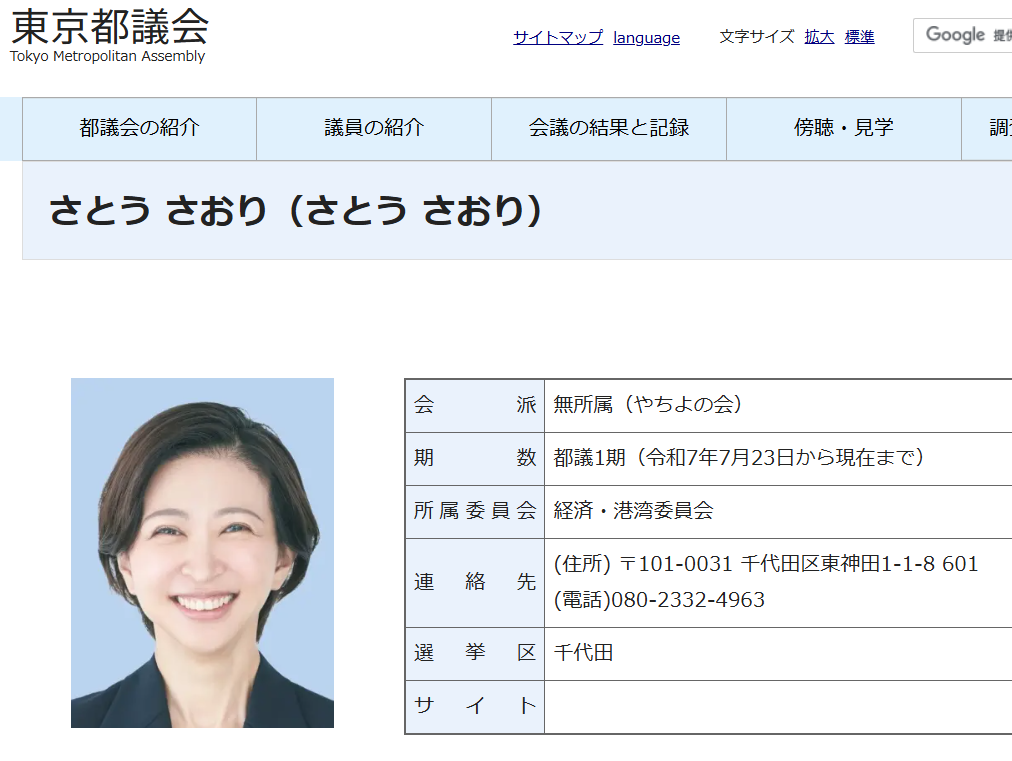Screen dimensions: 1012x761
Task: Click the member name page heading
Action: pyautogui.click(x=297, y=211)
